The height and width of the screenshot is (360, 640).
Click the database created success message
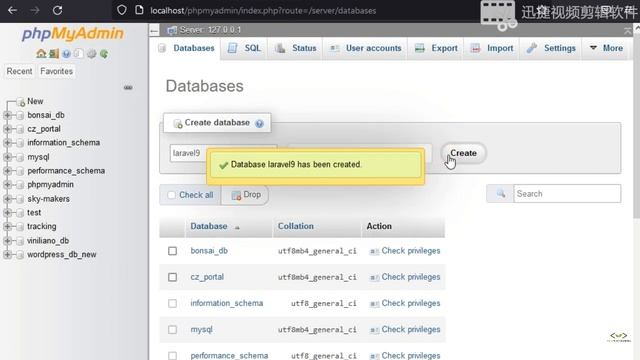(x=315, y=165)
